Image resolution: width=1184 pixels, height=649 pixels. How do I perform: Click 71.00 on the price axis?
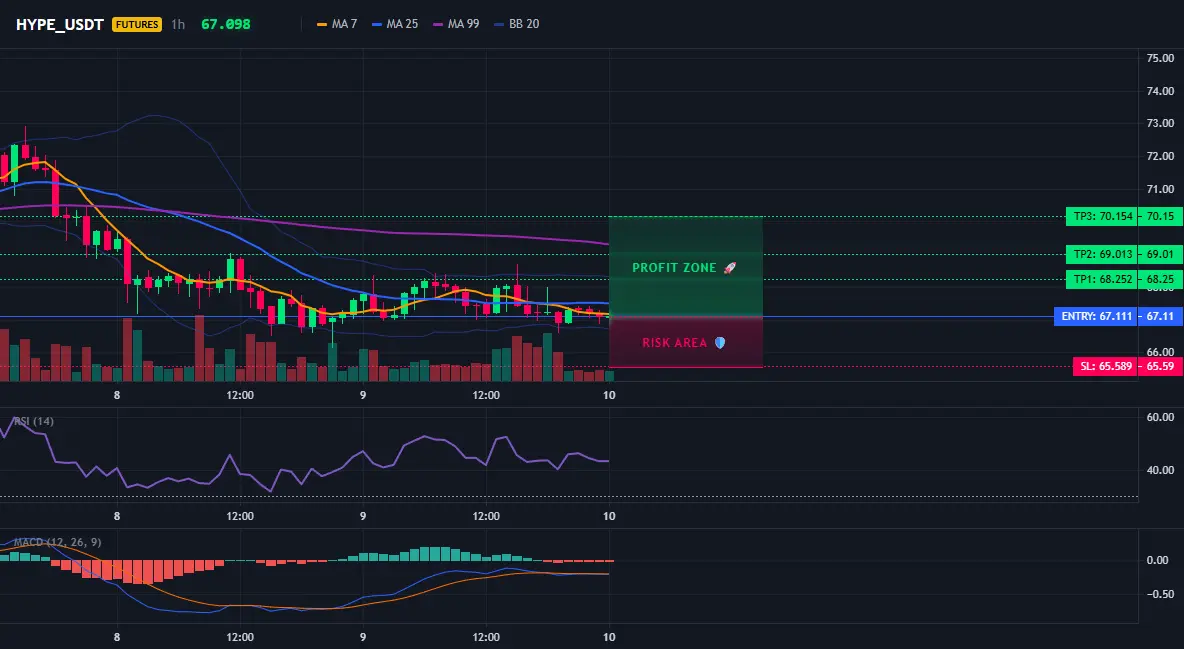point(1160,189)
